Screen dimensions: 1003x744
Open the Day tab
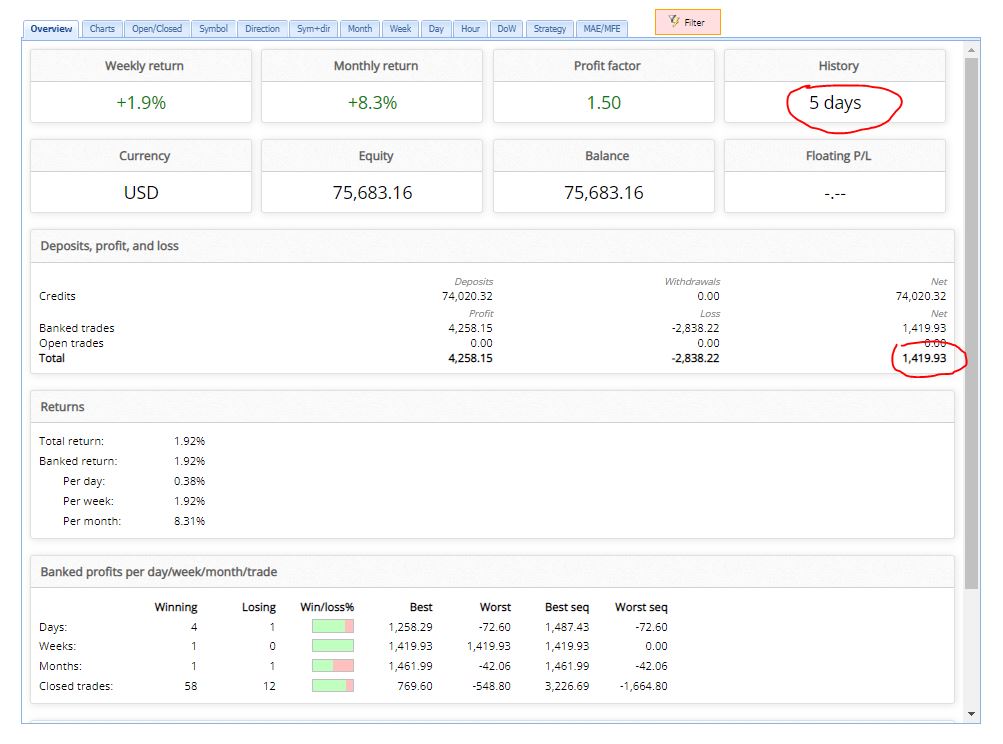click(x=436, y=29)
